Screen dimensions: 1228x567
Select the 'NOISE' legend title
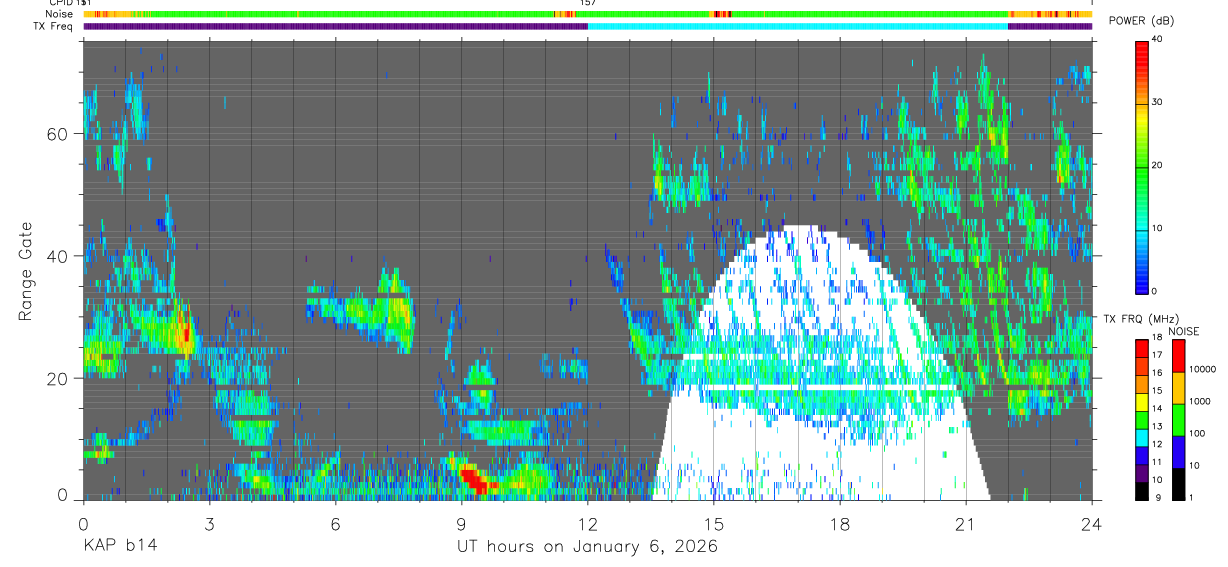coord(1184,331)
